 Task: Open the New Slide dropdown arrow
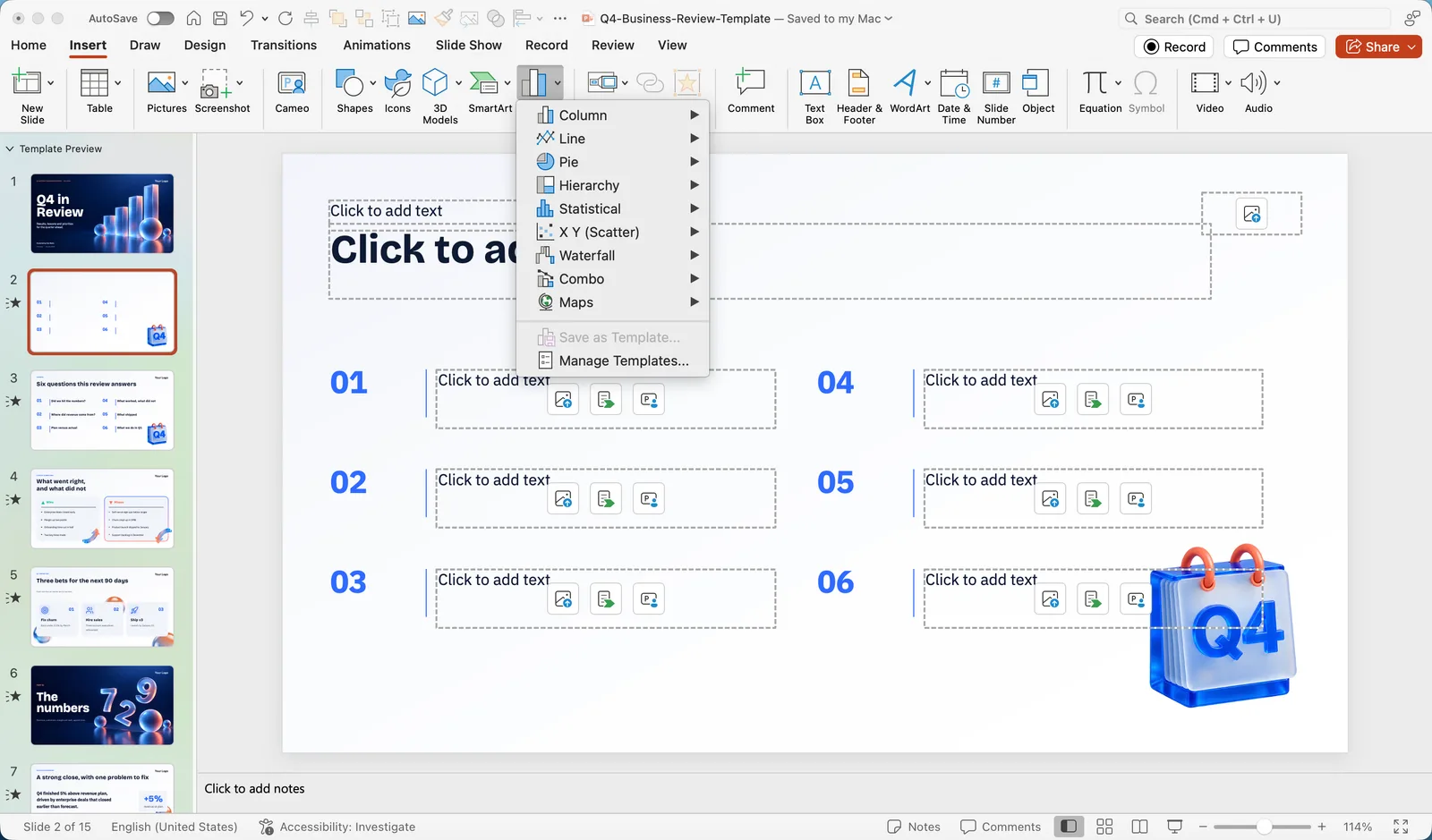coord(51,83)
